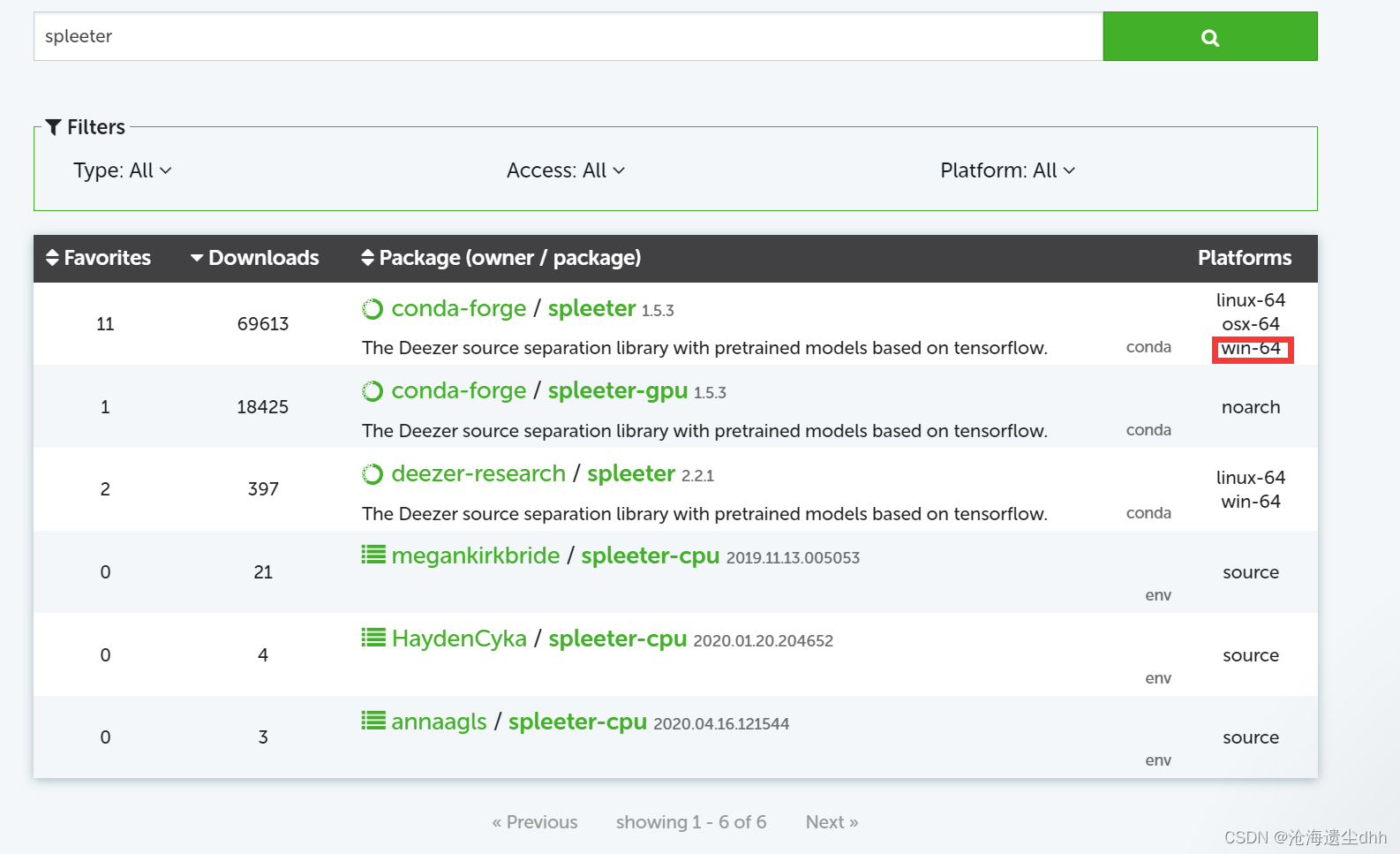This screenshot has height=854, width=1400.
Task: Sort results by Downloads column
Action: pyautogui.click(x=255, y=258)
